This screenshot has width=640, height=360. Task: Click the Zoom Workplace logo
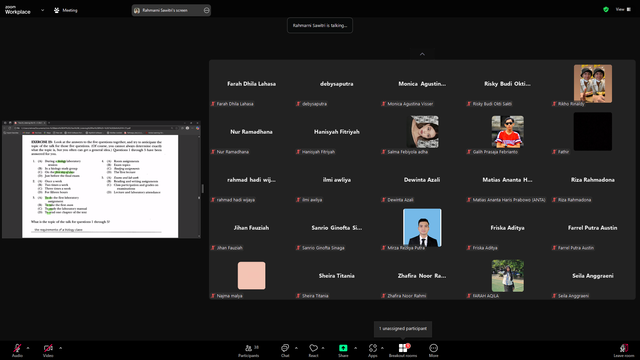tap(18, 10)
